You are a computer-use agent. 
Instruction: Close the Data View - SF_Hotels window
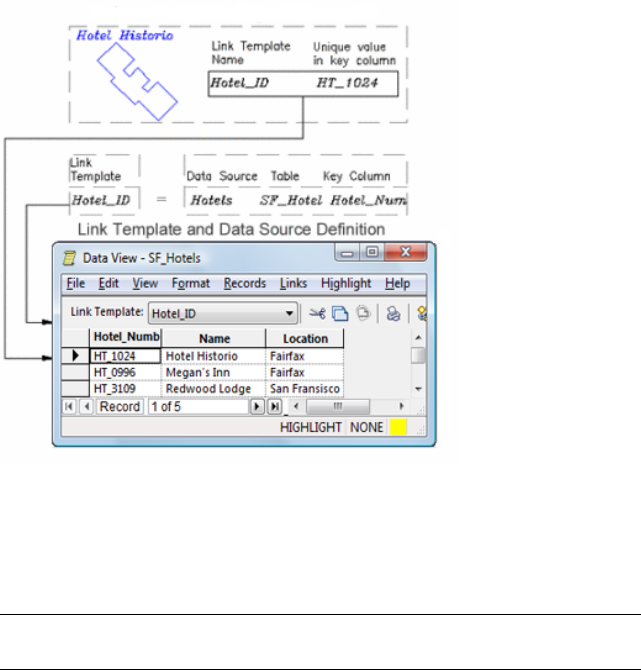coord(406,253)
